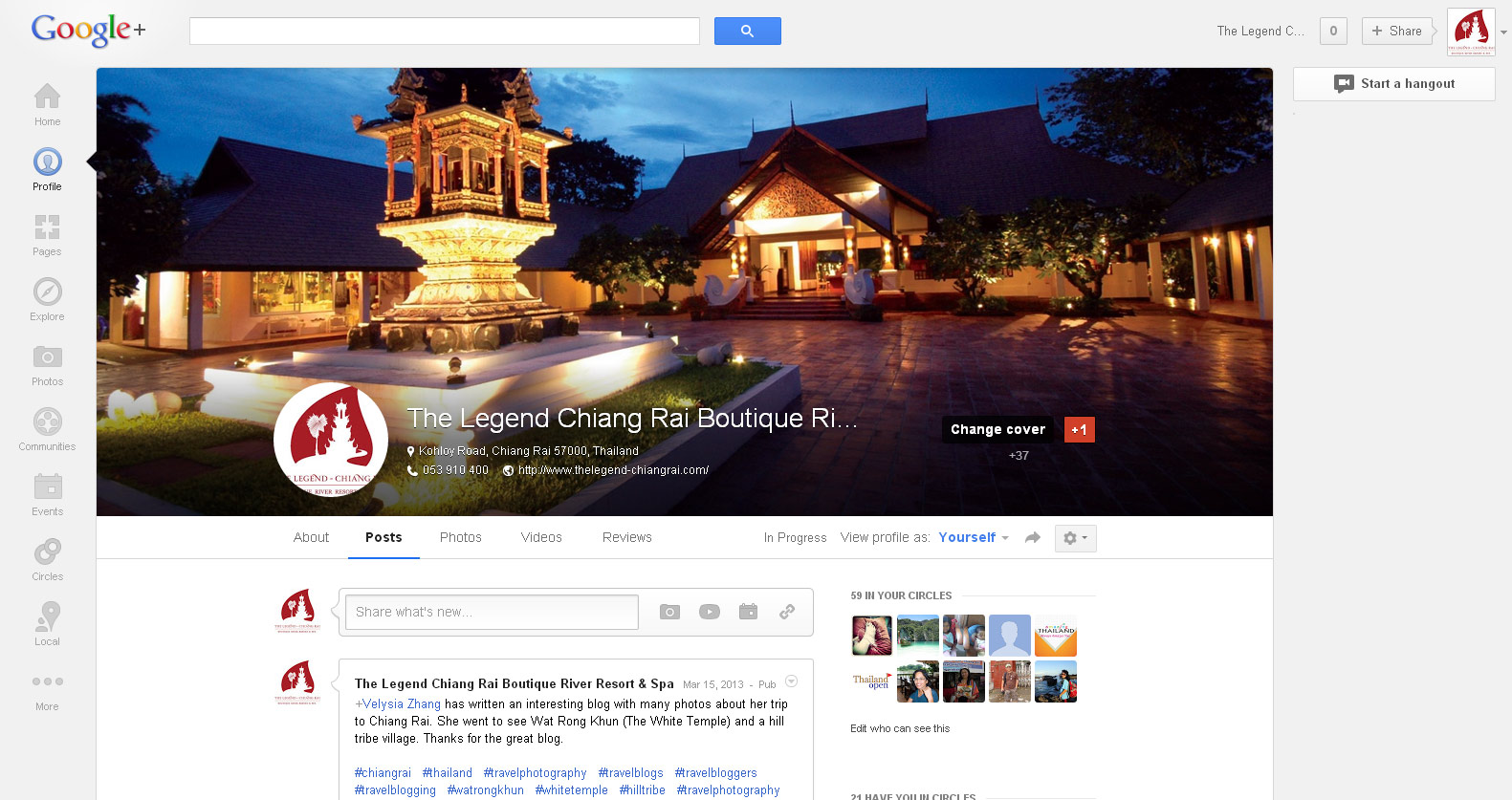Open the Pages sidebar icon
The width and height of the screenshot is (1512, 800).
click(x=47, y=227)
